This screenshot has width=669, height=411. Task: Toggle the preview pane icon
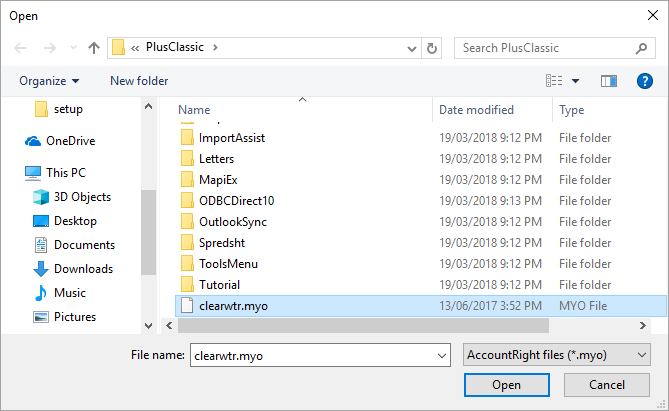tap(608, 81)
